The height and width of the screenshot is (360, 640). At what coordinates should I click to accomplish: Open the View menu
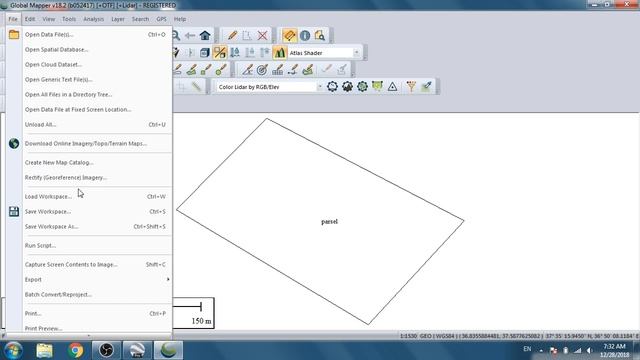(49, 19)
